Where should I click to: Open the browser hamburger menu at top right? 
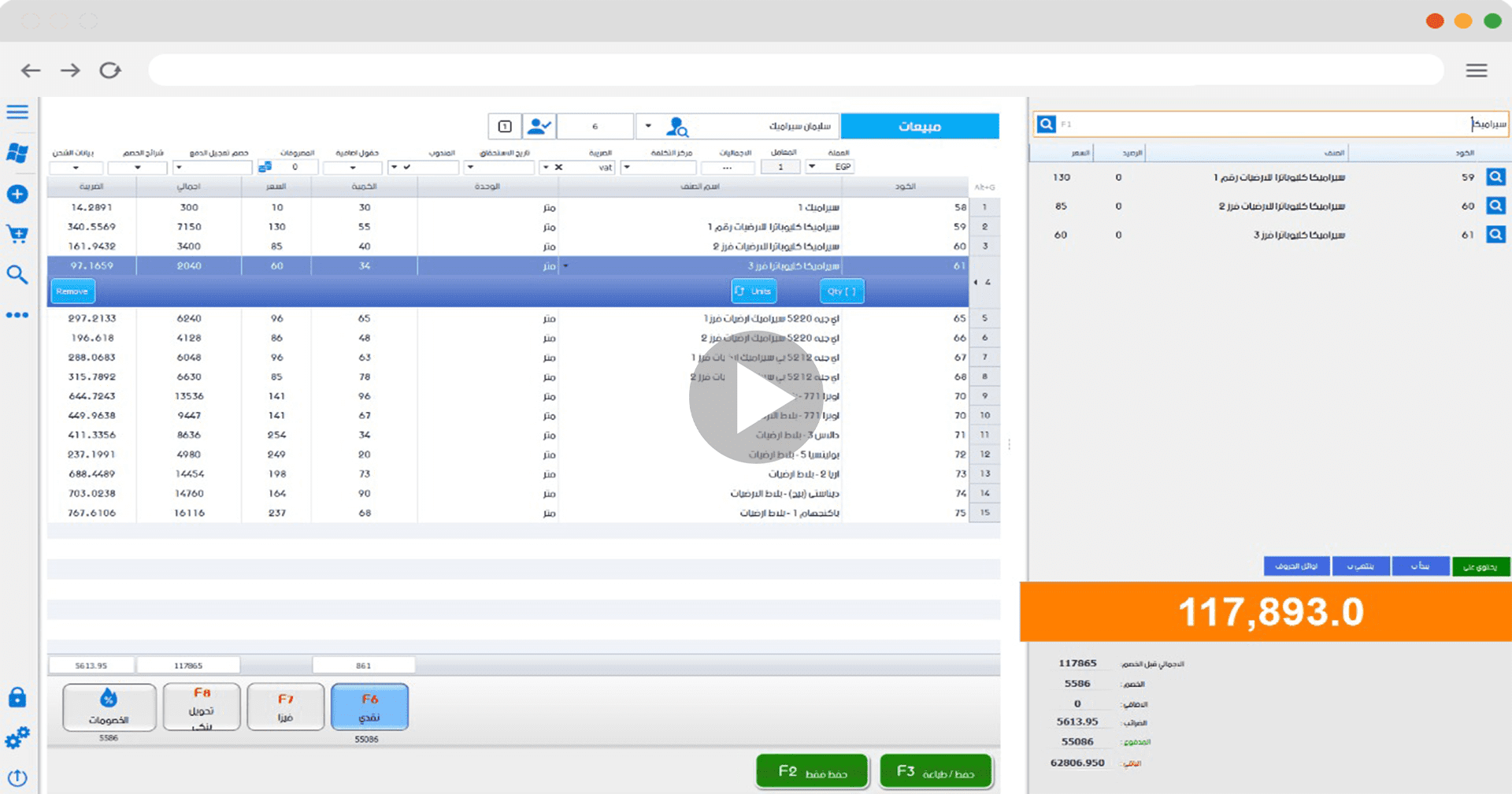coord(1477,70)
